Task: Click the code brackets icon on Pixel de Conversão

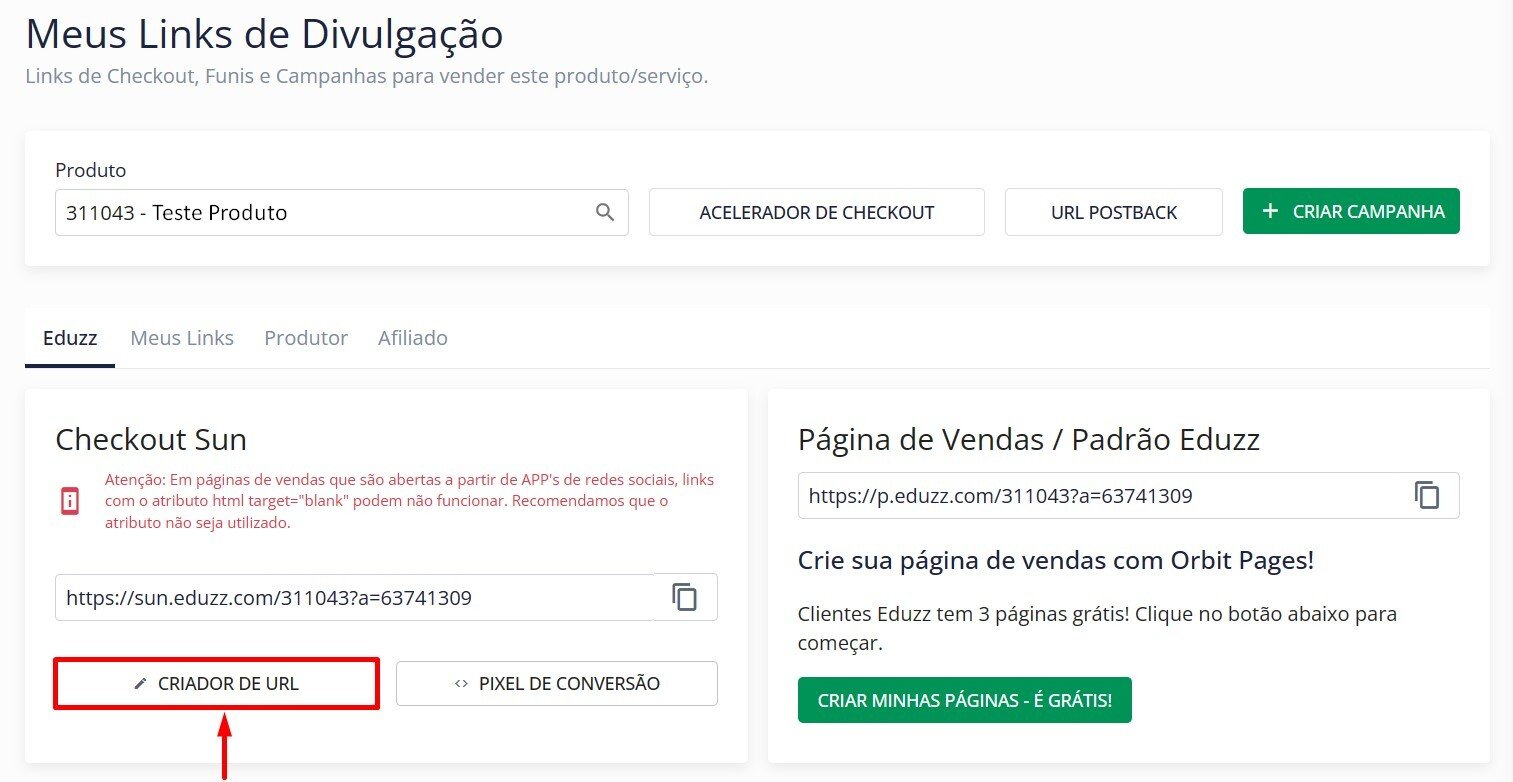Action: pos(461,685)
